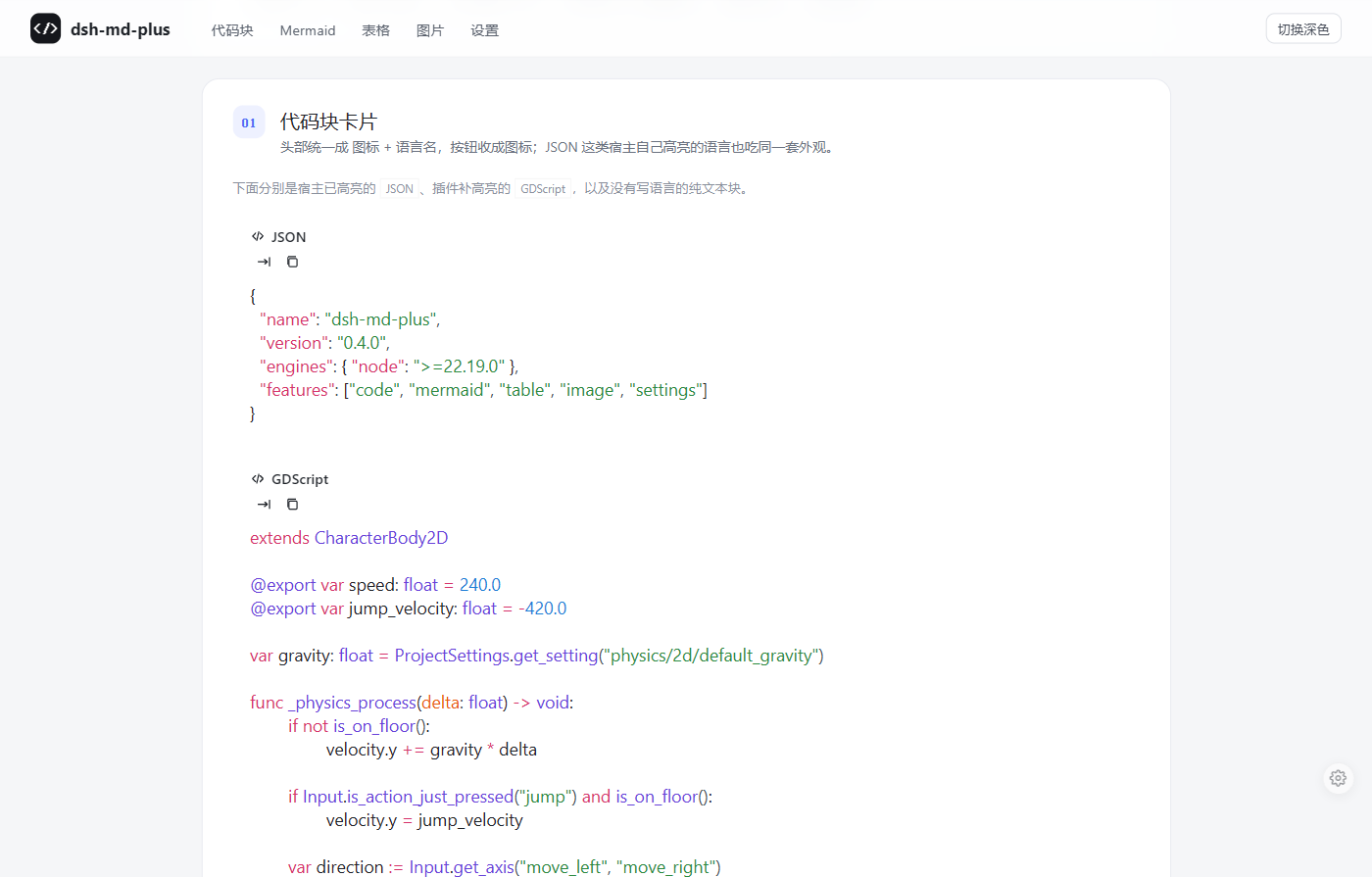The width and height of the screenshot is (1372, 877).
Task: Click the JSON language label
Action: pos(289,237)
